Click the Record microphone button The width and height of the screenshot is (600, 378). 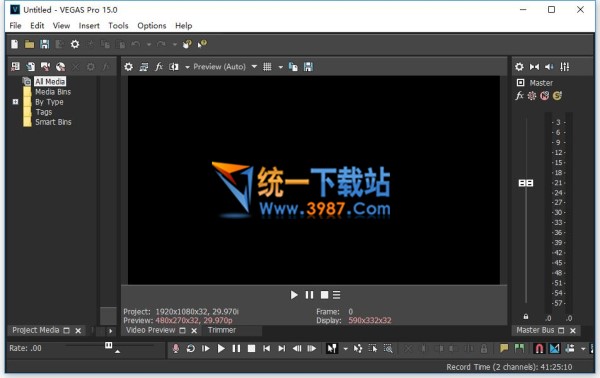pos(176,349)
